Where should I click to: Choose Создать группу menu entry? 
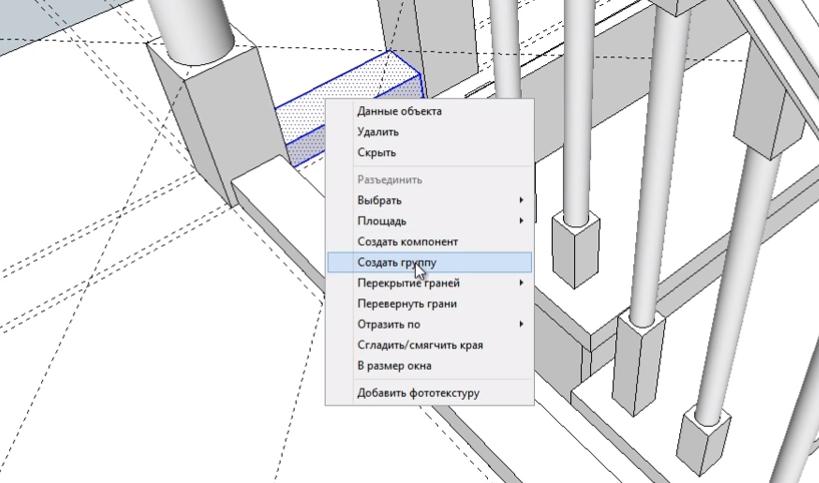pyautogui.click(x=429, y=262)
